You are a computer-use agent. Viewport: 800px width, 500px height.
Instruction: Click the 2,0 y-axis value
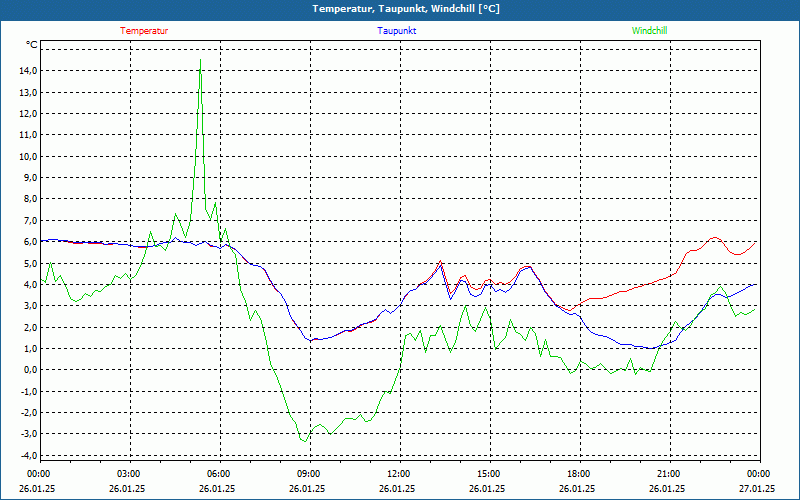30,328
